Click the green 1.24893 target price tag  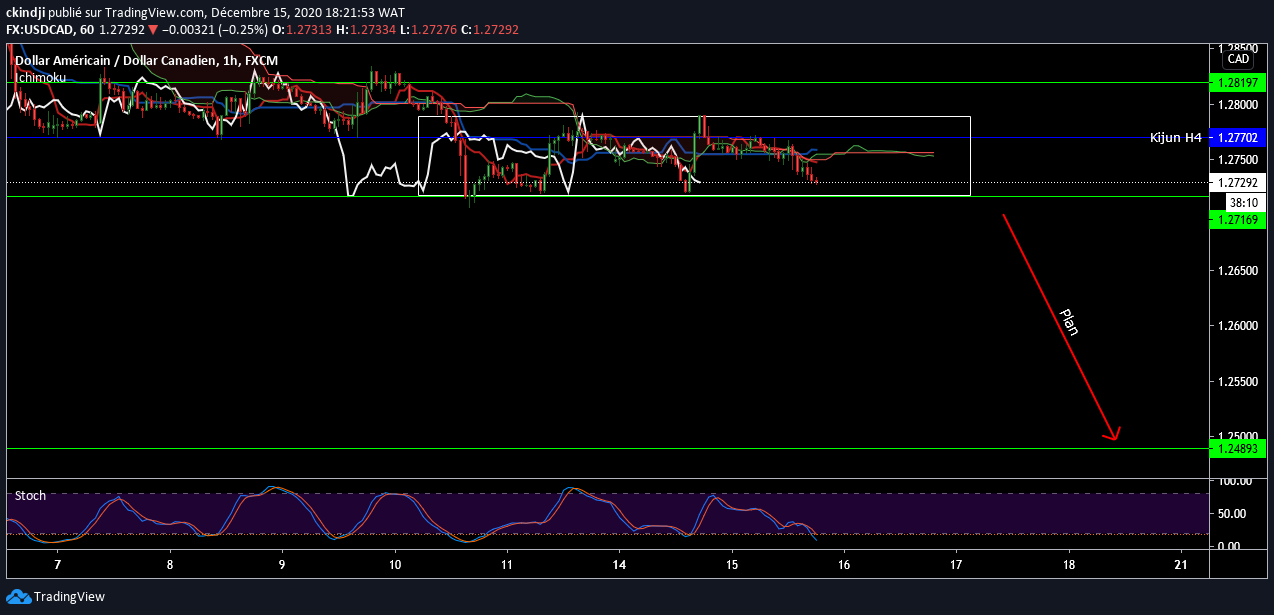[x=1238, y=449]
